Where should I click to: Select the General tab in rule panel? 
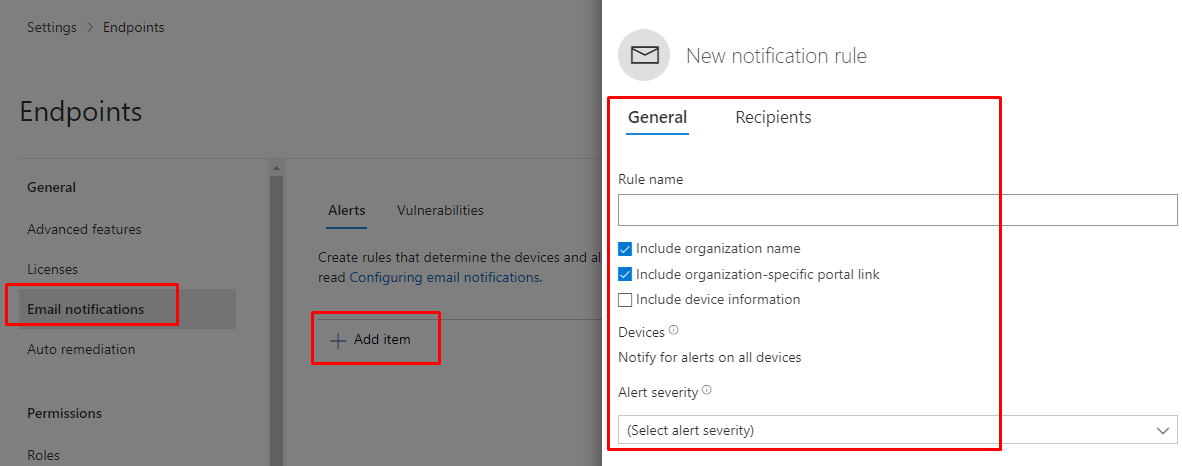(x=657, y=117)
